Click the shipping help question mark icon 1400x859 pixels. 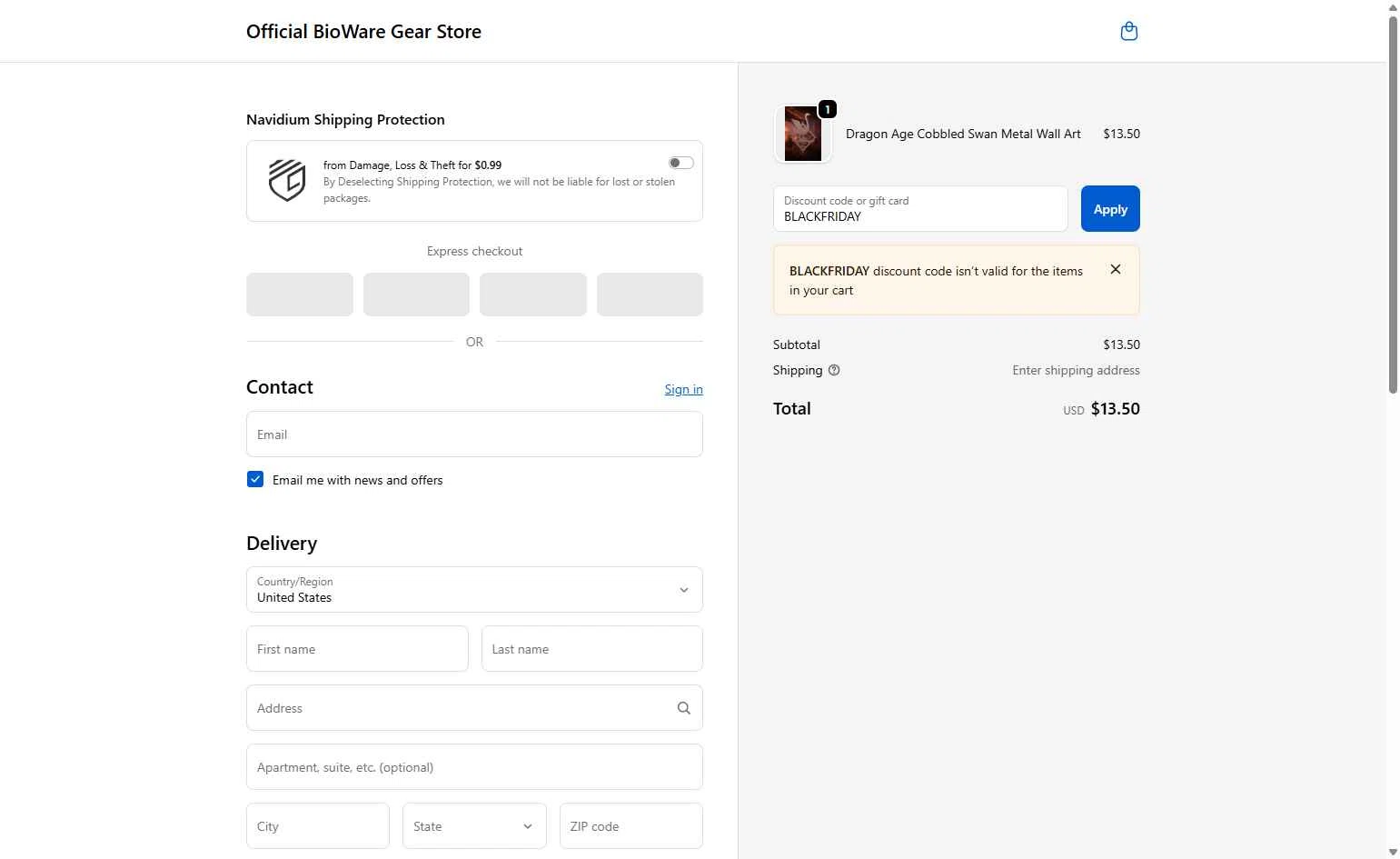tap(834, 370)
